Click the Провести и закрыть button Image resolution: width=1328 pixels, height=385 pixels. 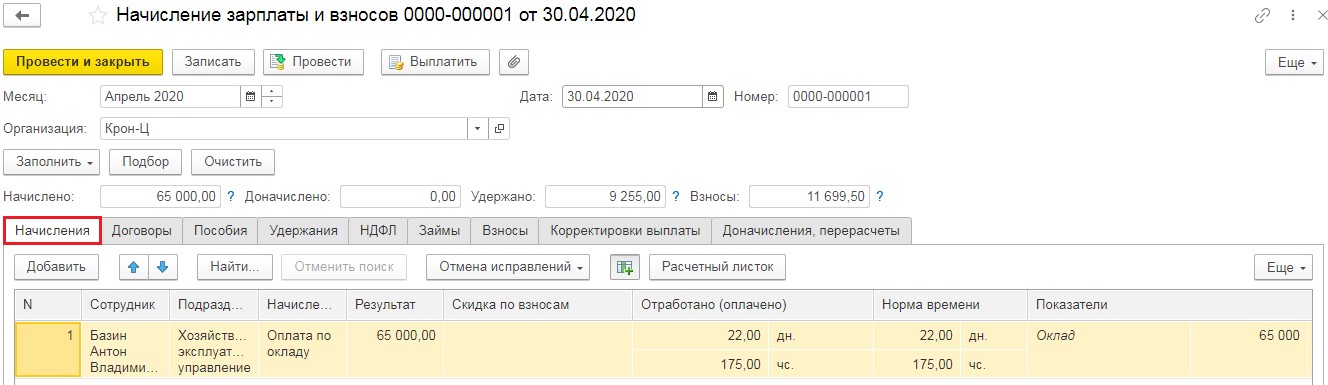[x=83, y=62]
